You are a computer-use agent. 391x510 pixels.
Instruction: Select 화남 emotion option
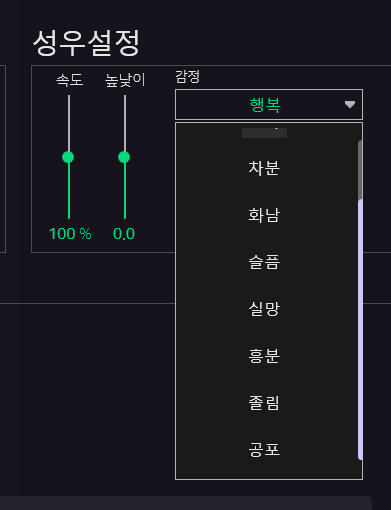[264, 215]
